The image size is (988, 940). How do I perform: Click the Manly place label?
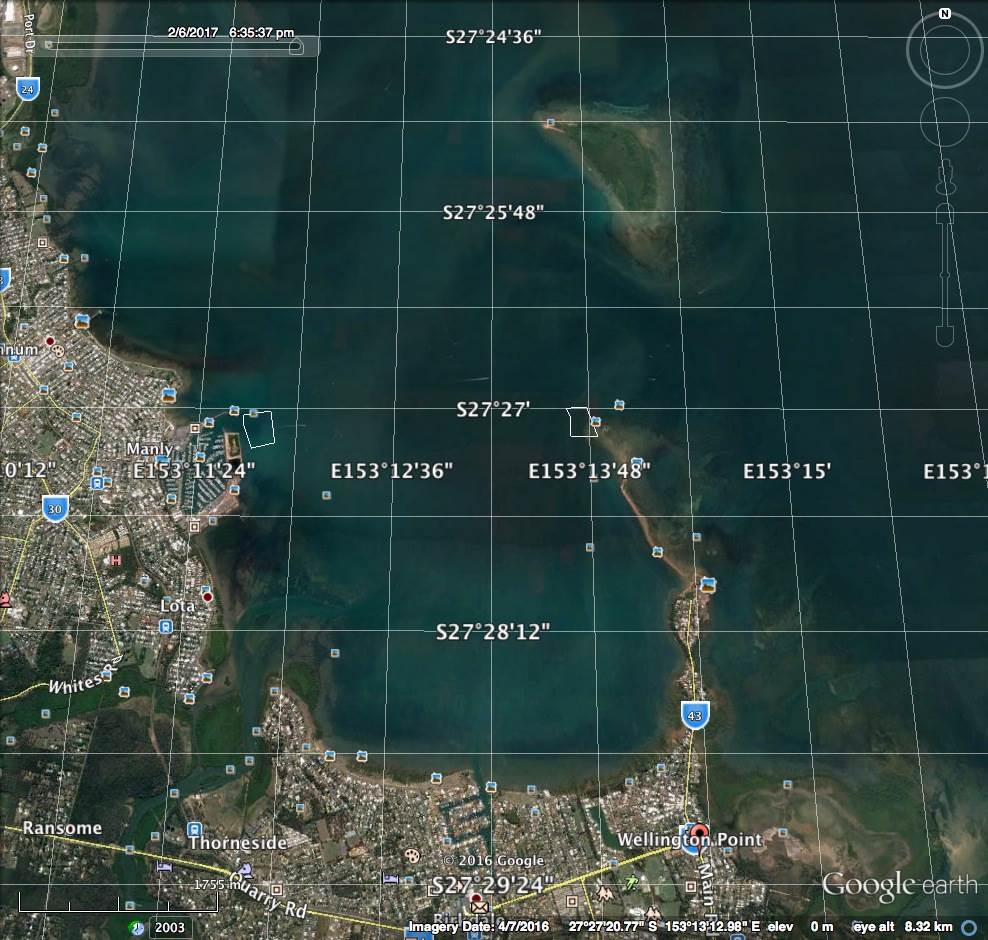(148, 450)
